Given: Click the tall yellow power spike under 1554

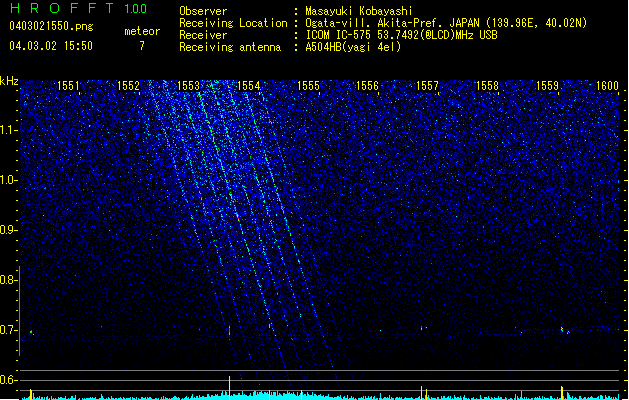Looking at the screenshot, I should (229, 387).
